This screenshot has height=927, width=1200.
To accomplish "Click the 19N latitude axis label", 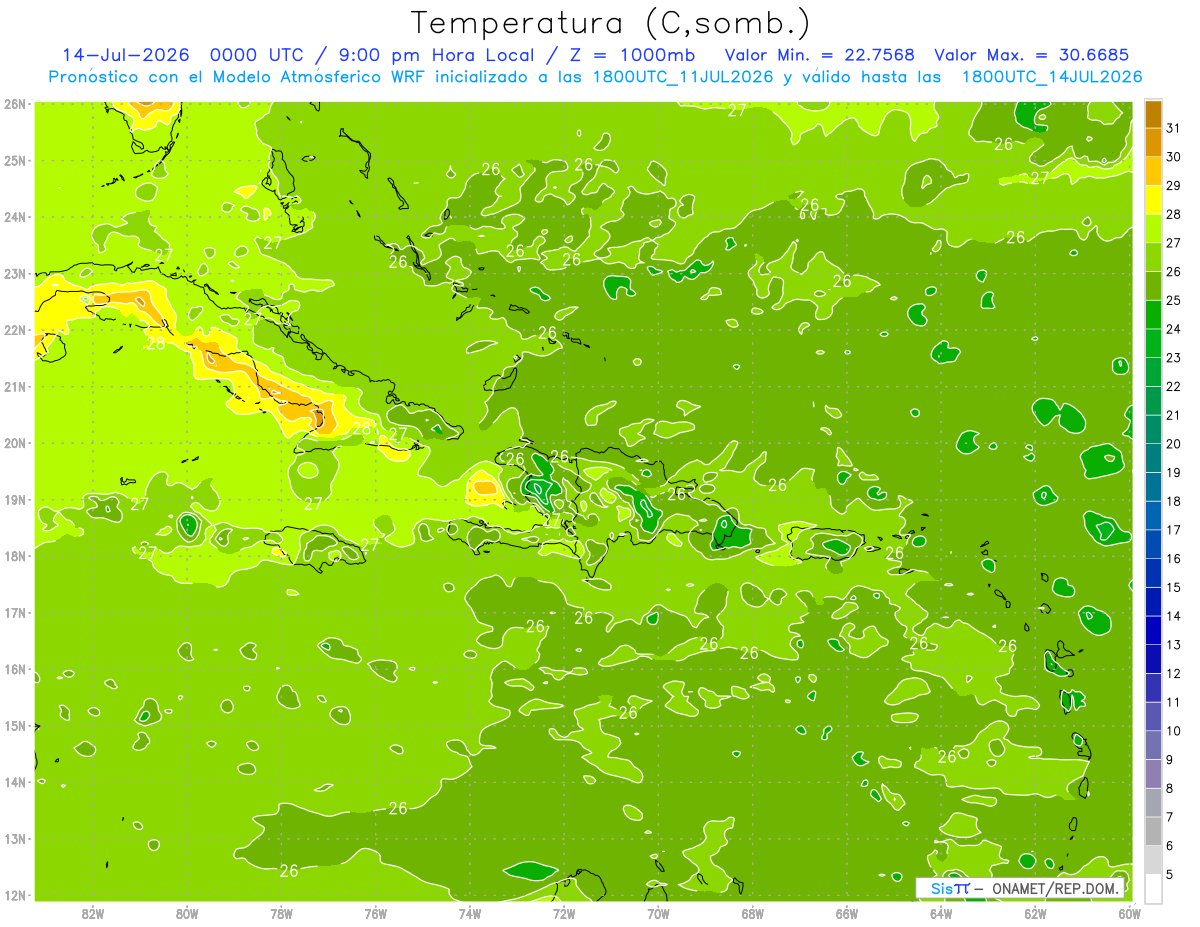I will 14,499.
